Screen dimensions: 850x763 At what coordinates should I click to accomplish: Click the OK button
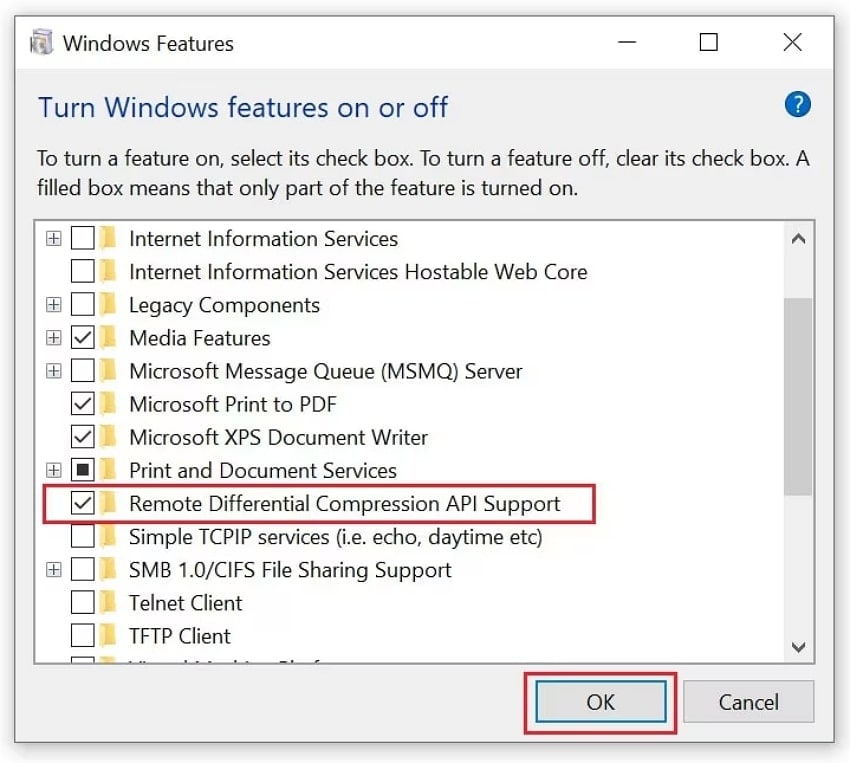tap(599, 702)
